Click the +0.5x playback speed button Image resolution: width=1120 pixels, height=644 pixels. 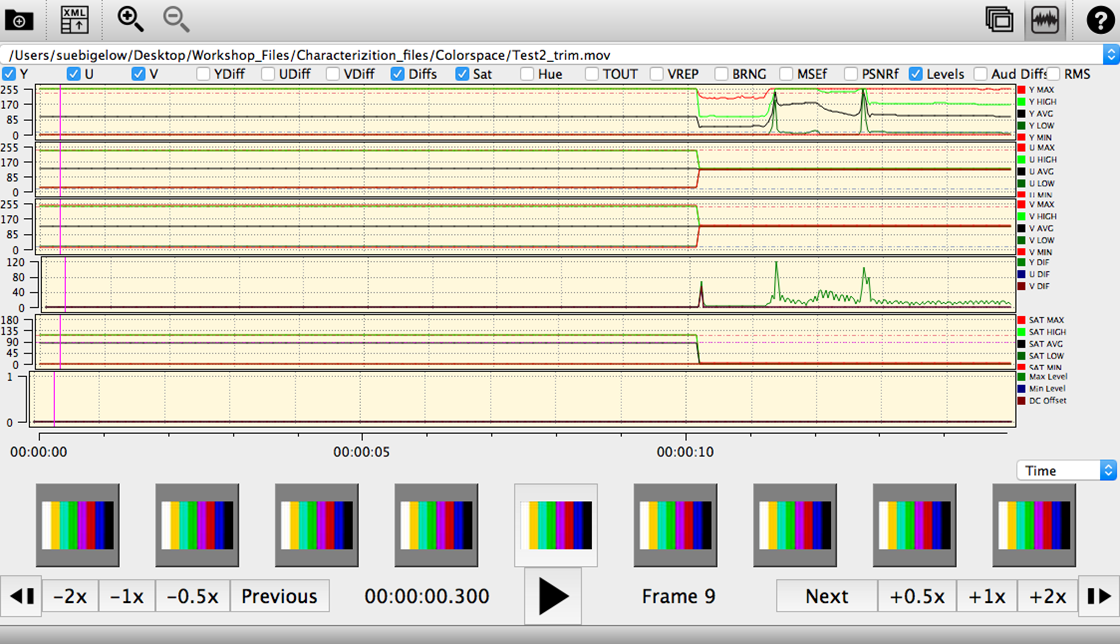pos(917,596)
